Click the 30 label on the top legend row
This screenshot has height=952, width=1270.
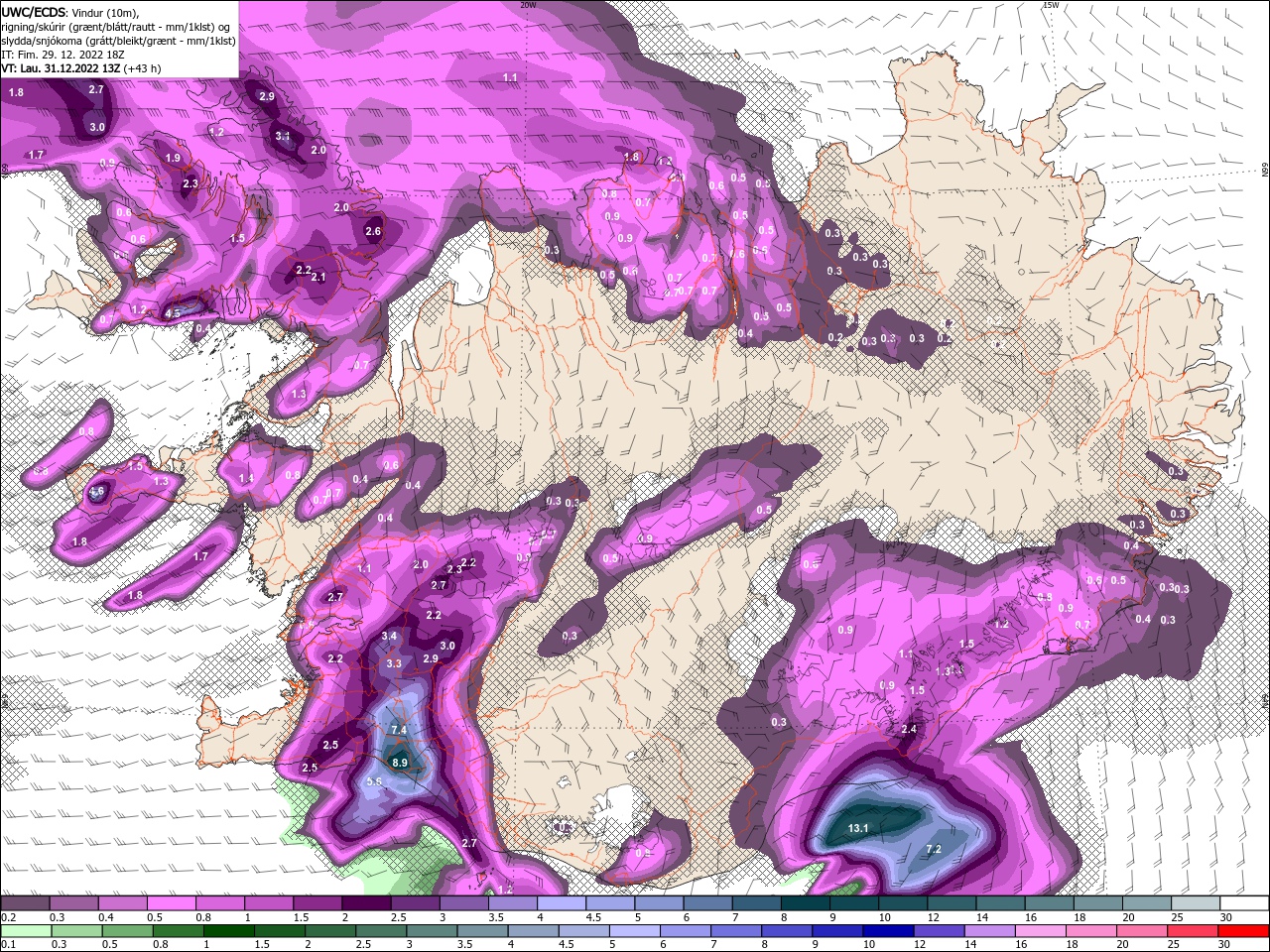1226,917
